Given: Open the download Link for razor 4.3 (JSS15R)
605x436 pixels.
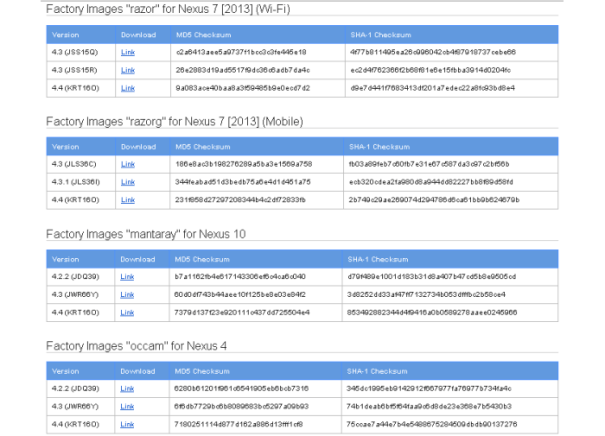Looking at the screenshot, I should click(x=128, y=70).
